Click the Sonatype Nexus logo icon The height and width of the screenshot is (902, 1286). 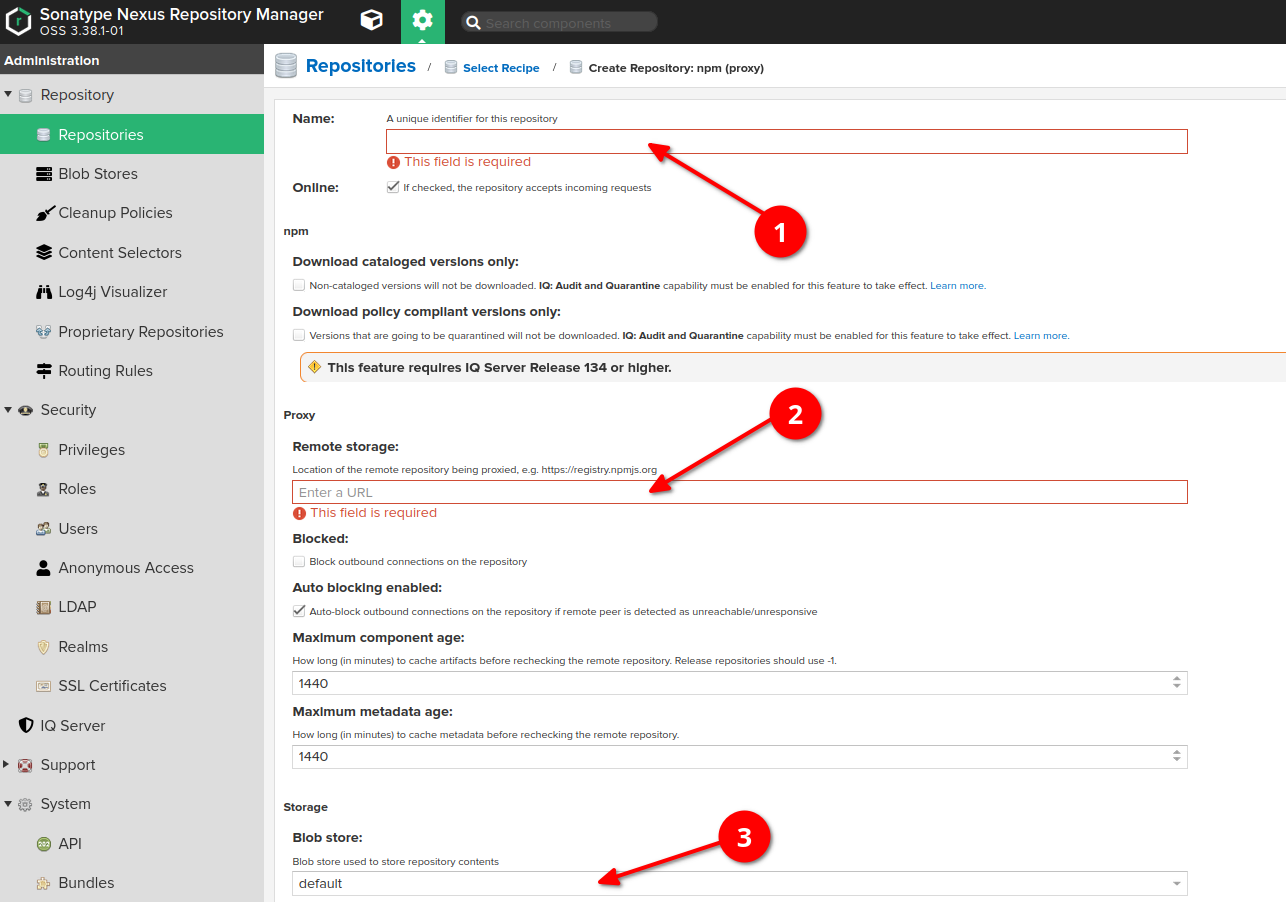pos(19,21)
